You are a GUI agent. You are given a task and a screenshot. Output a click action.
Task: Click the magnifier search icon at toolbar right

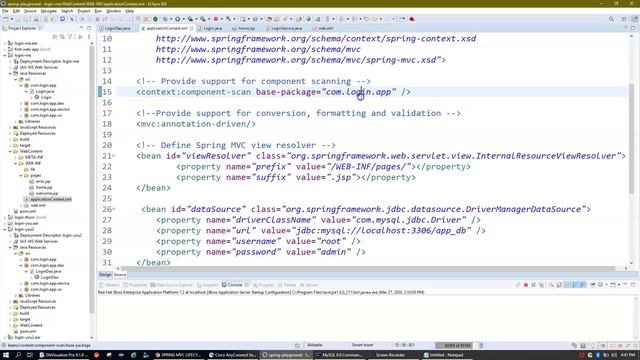tap(611, 19)
